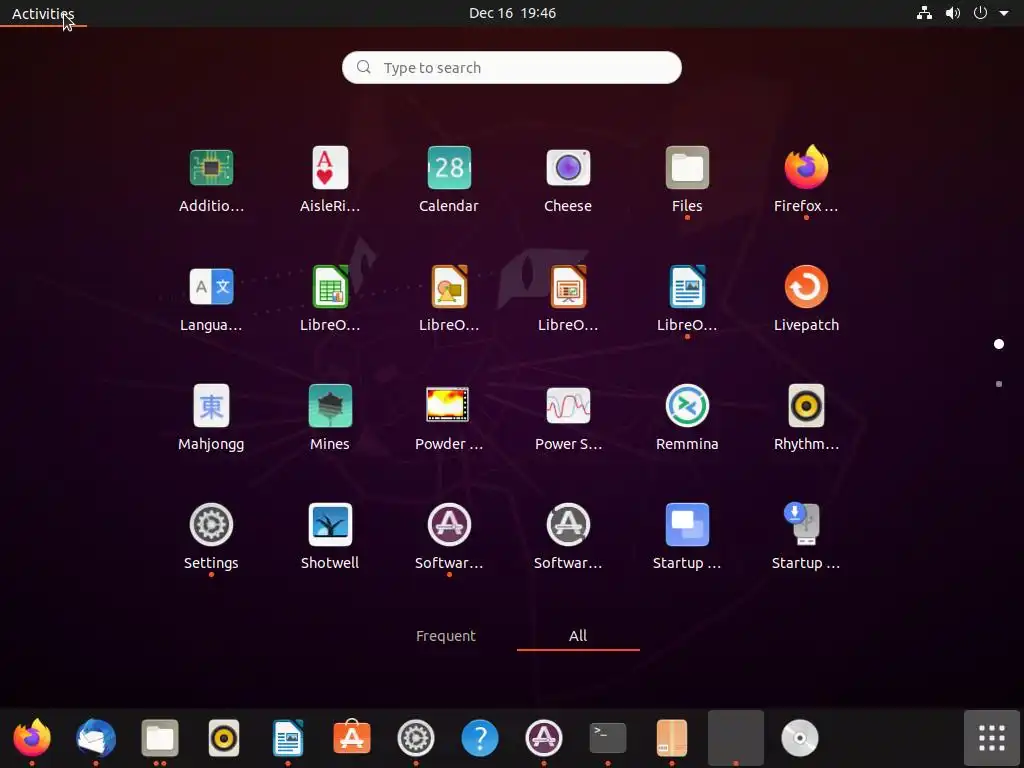Click Rhythmbox speaker icon in the dock
This screenshot has width=1024, height=768.
pyautogui.click(x=224, y=738)
